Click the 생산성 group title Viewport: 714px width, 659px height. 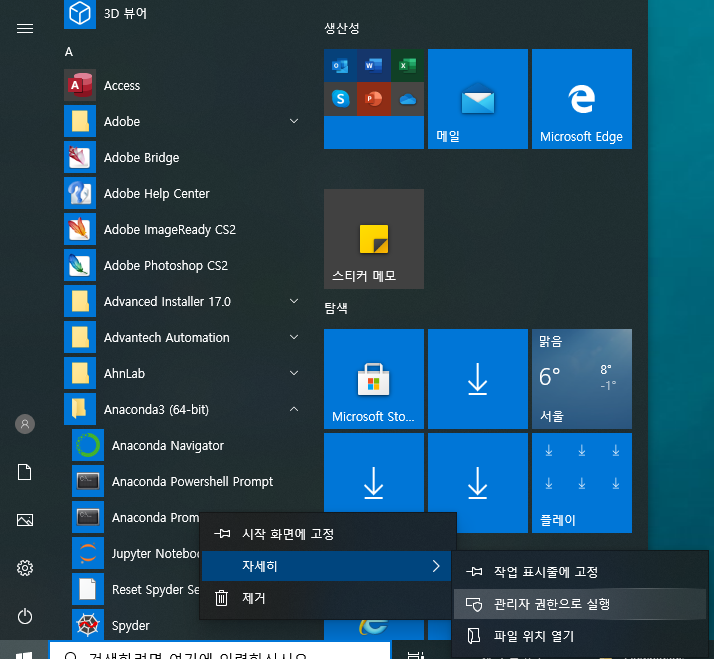click(342, 28)
